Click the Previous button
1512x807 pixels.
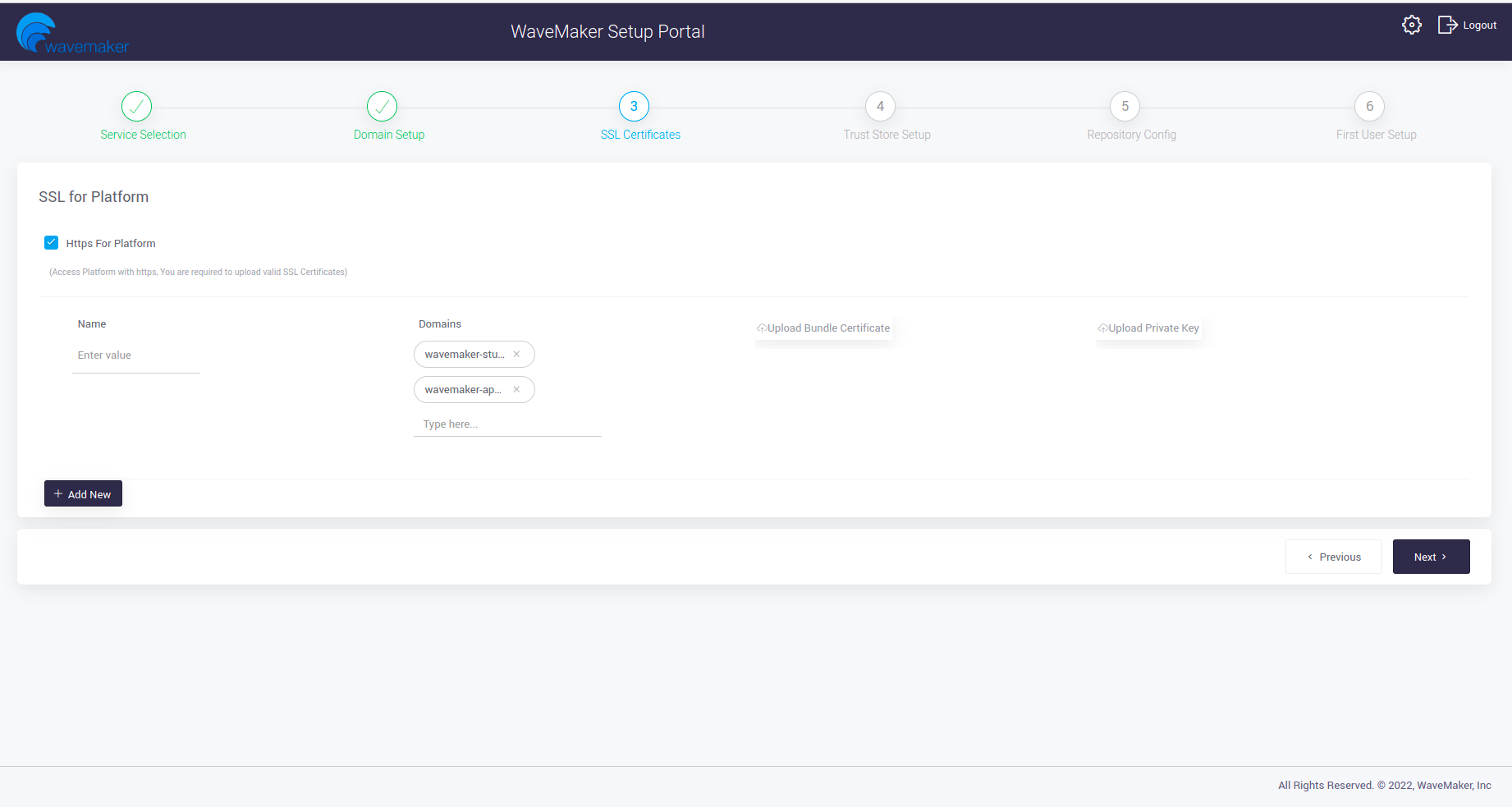[1333, 557]
